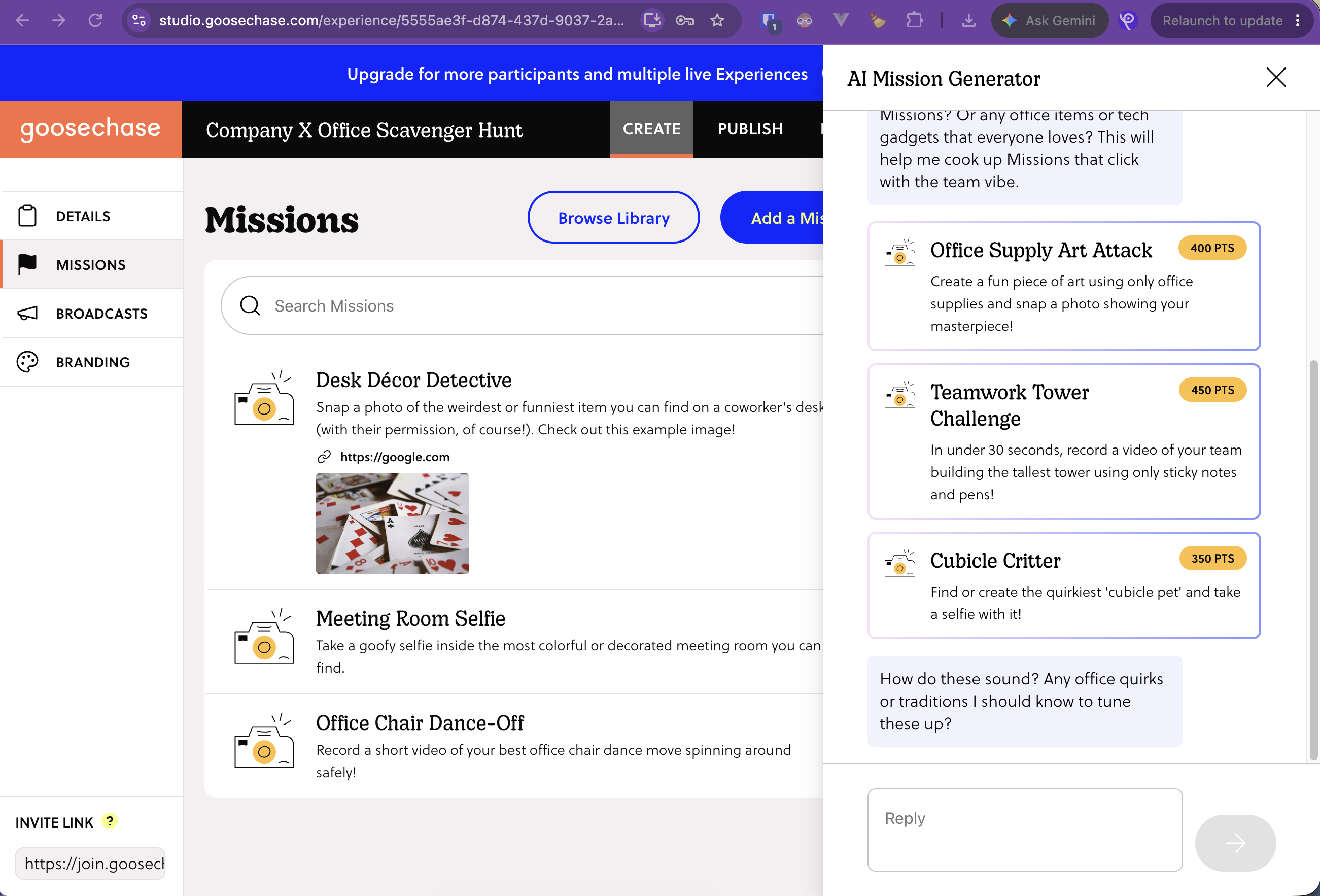Open DETAILS in the sidebar
Screen dimensions: 1320x896
[x=91, y=216]
